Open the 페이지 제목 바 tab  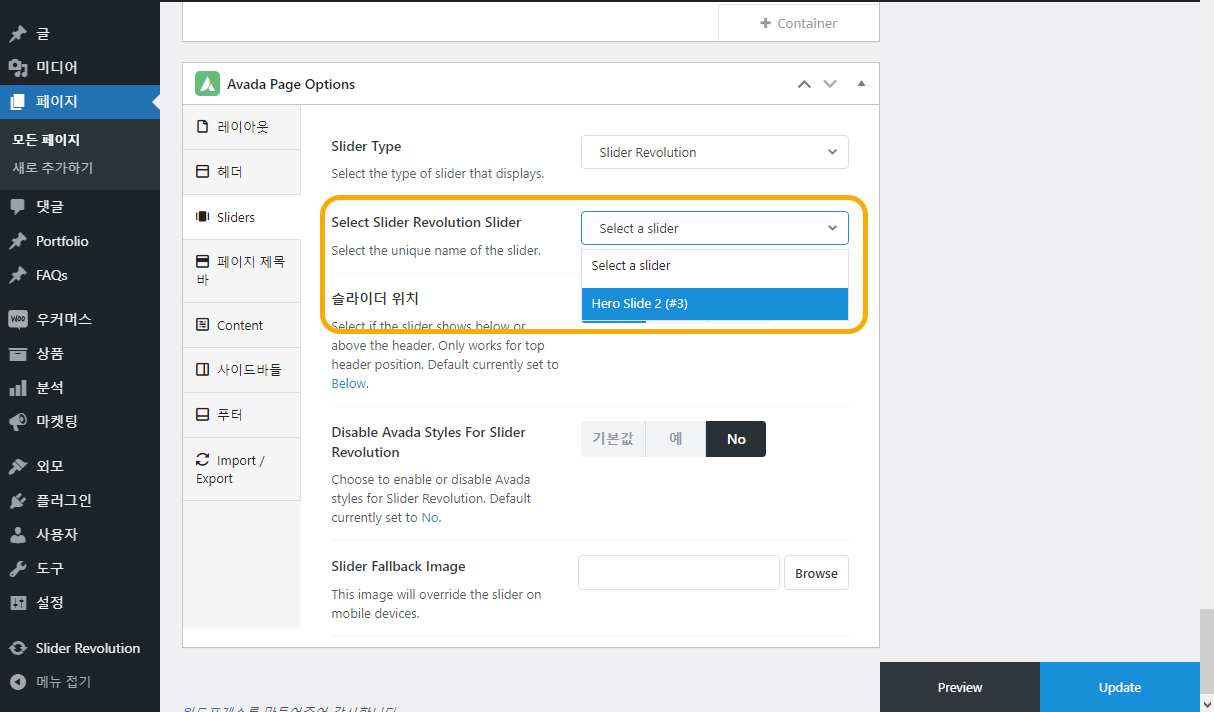point(242,271)
